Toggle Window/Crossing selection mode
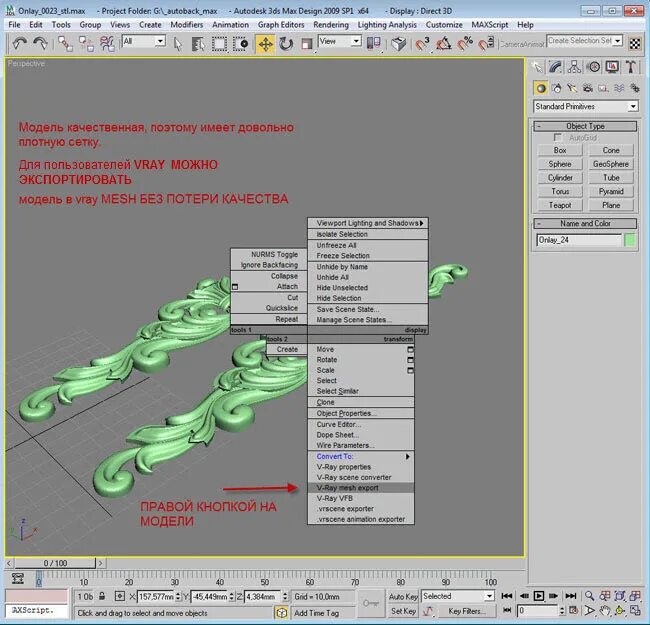This screenshot has height=625, width=650. pos(240,43)
